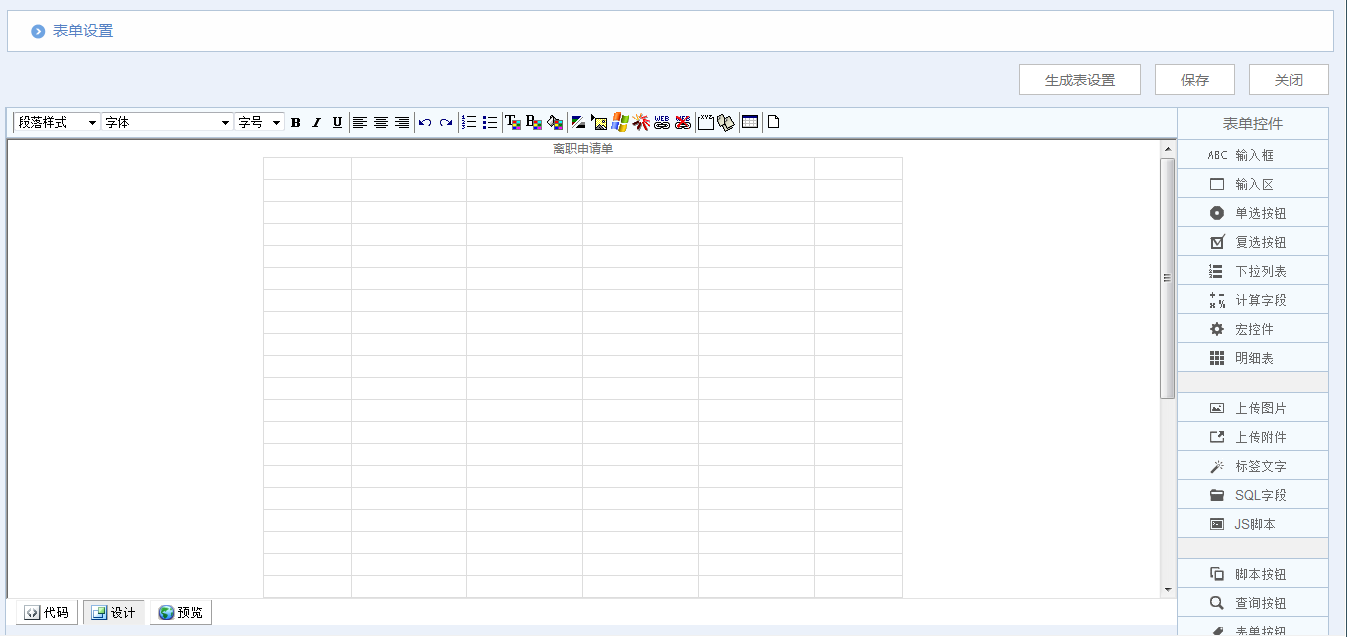Center align the text
The width and height of the screenshot is (1347, 637).
[x=381, y=123]
